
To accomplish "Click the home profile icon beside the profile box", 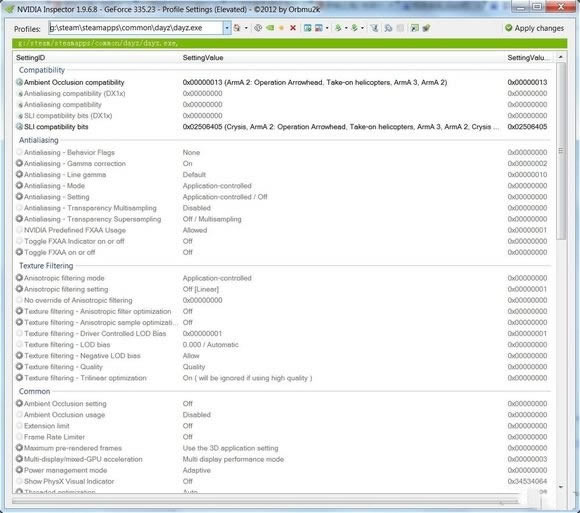I will point(237,28).
